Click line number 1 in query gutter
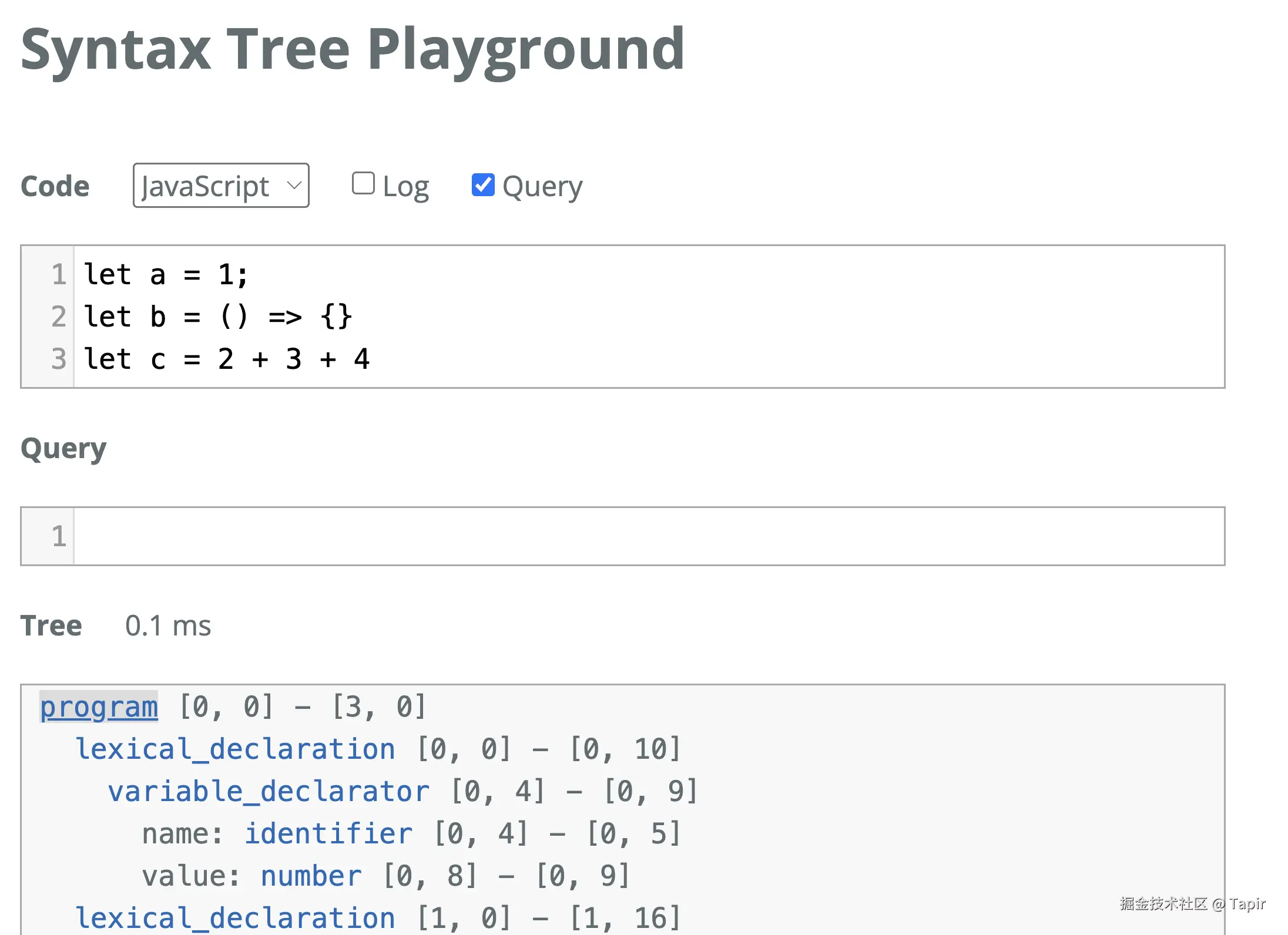Viewport: 1288px width, 935px height. pyautogui.click(x=58, y=536)
